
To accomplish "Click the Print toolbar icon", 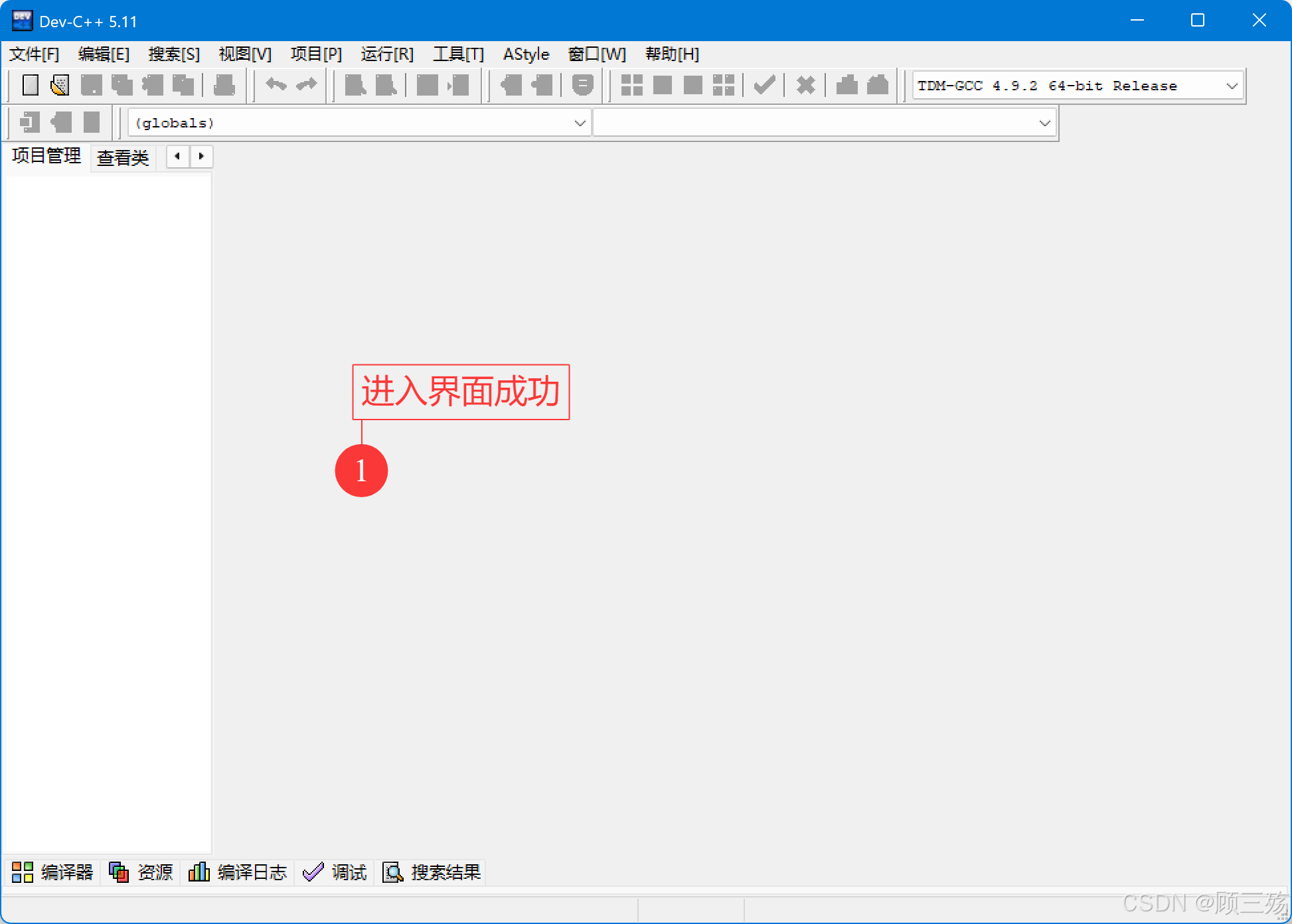I will tap(224, 85).
